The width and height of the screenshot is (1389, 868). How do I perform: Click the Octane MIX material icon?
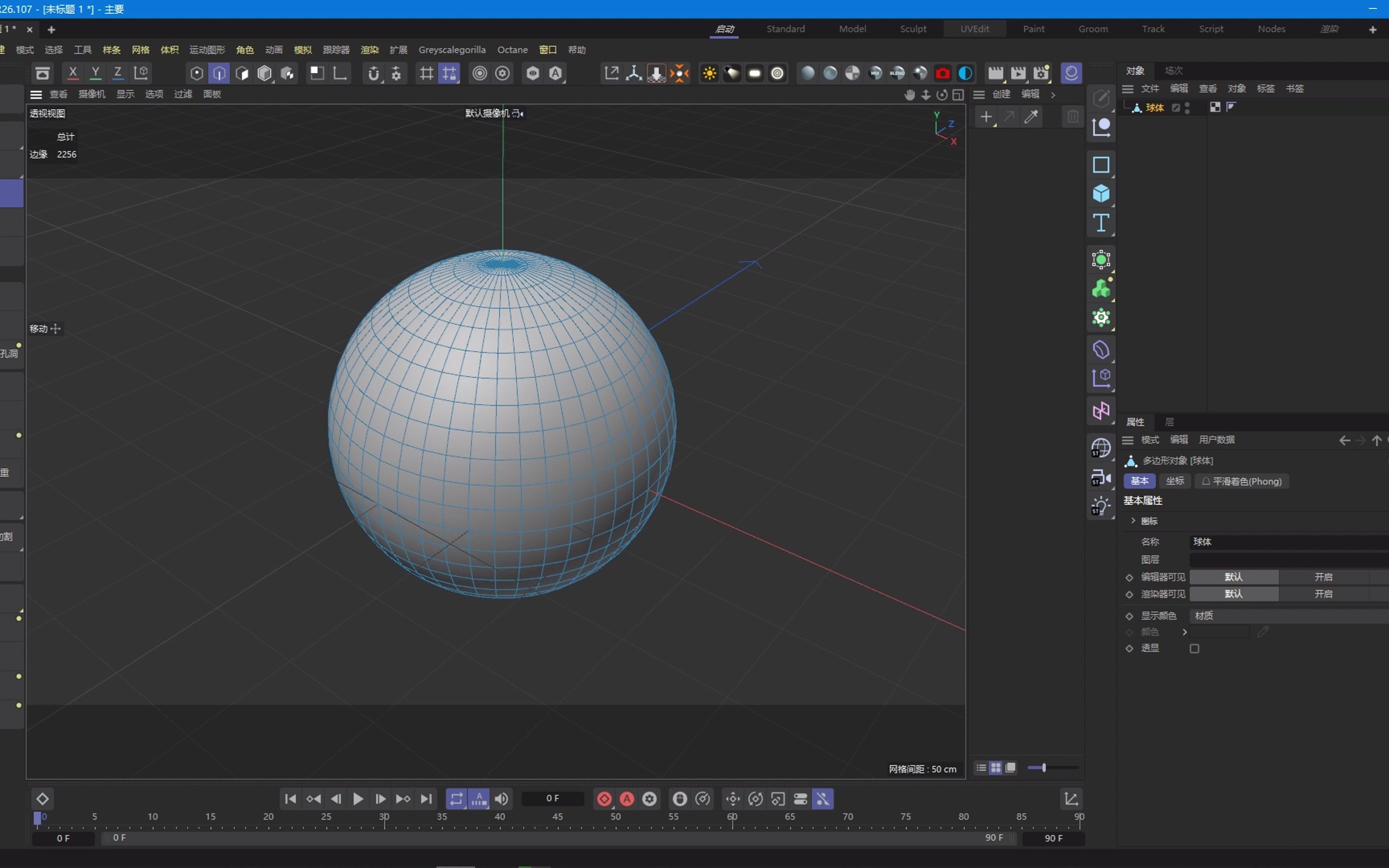click(875, 73)
